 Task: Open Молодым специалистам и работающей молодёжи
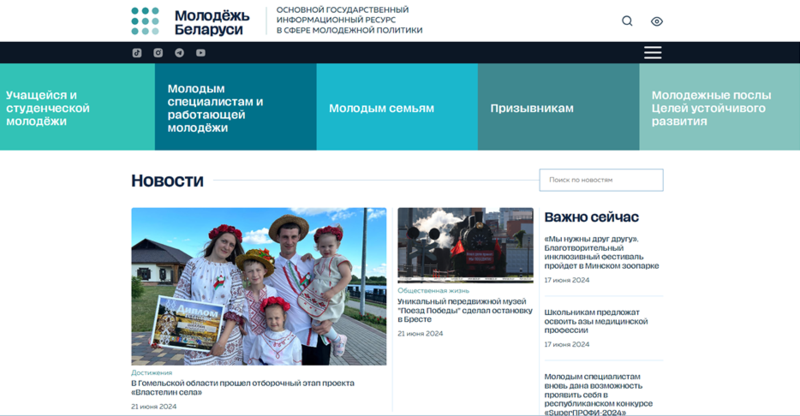pos(235,107)
